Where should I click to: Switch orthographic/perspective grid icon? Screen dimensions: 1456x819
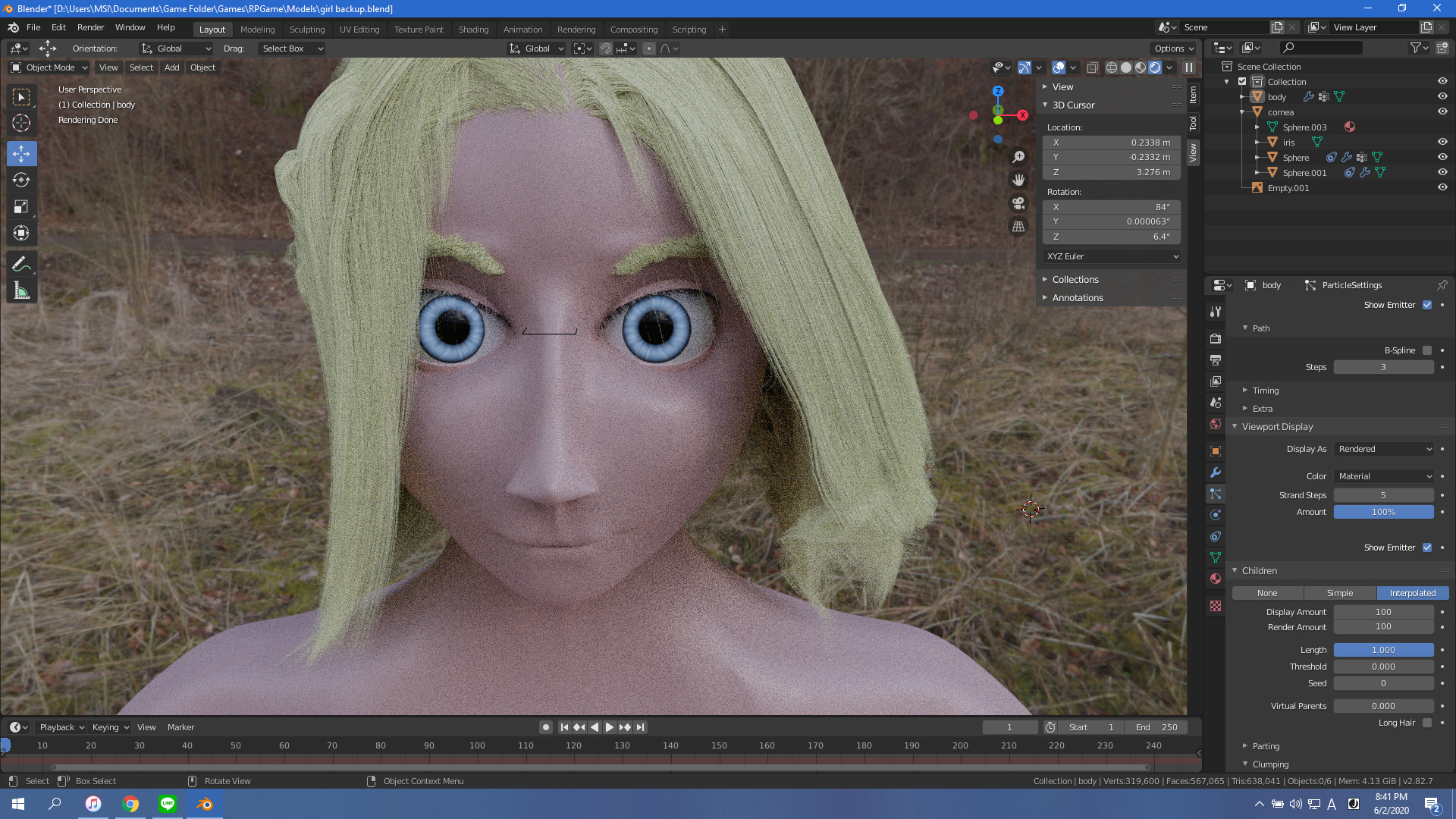pyautogui.click(x=1018, y=226)
